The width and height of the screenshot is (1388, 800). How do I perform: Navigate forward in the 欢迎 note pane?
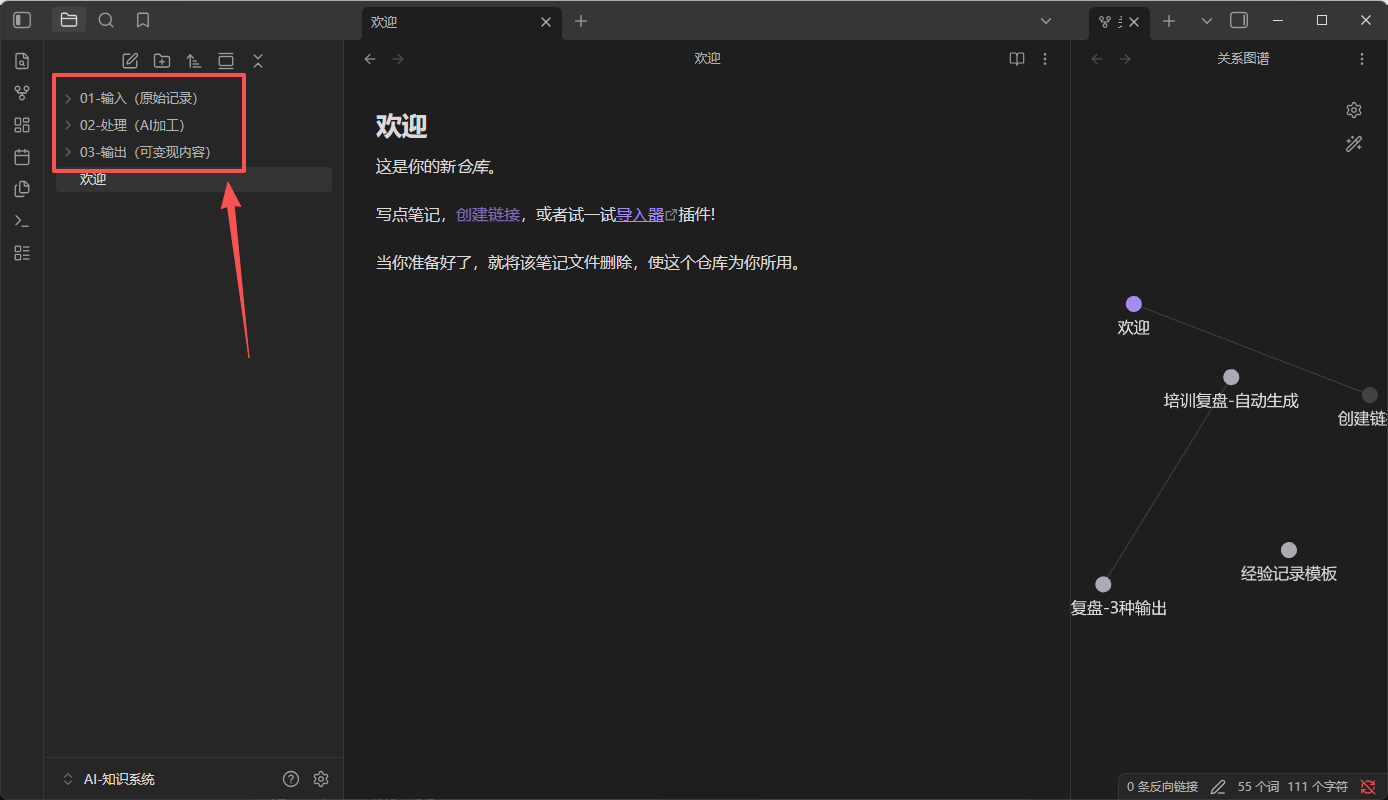pyautogui.click(x=398, y=59)
